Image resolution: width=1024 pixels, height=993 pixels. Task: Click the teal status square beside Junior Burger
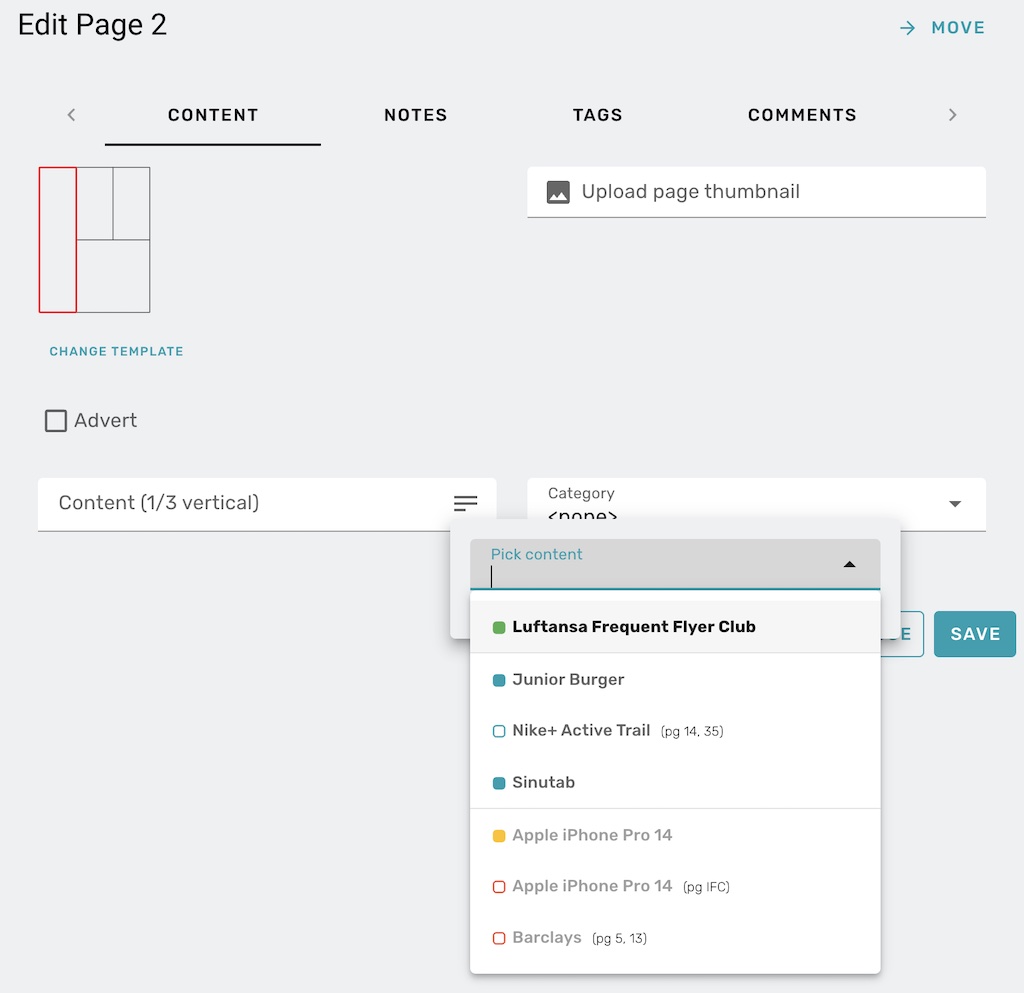496,679
